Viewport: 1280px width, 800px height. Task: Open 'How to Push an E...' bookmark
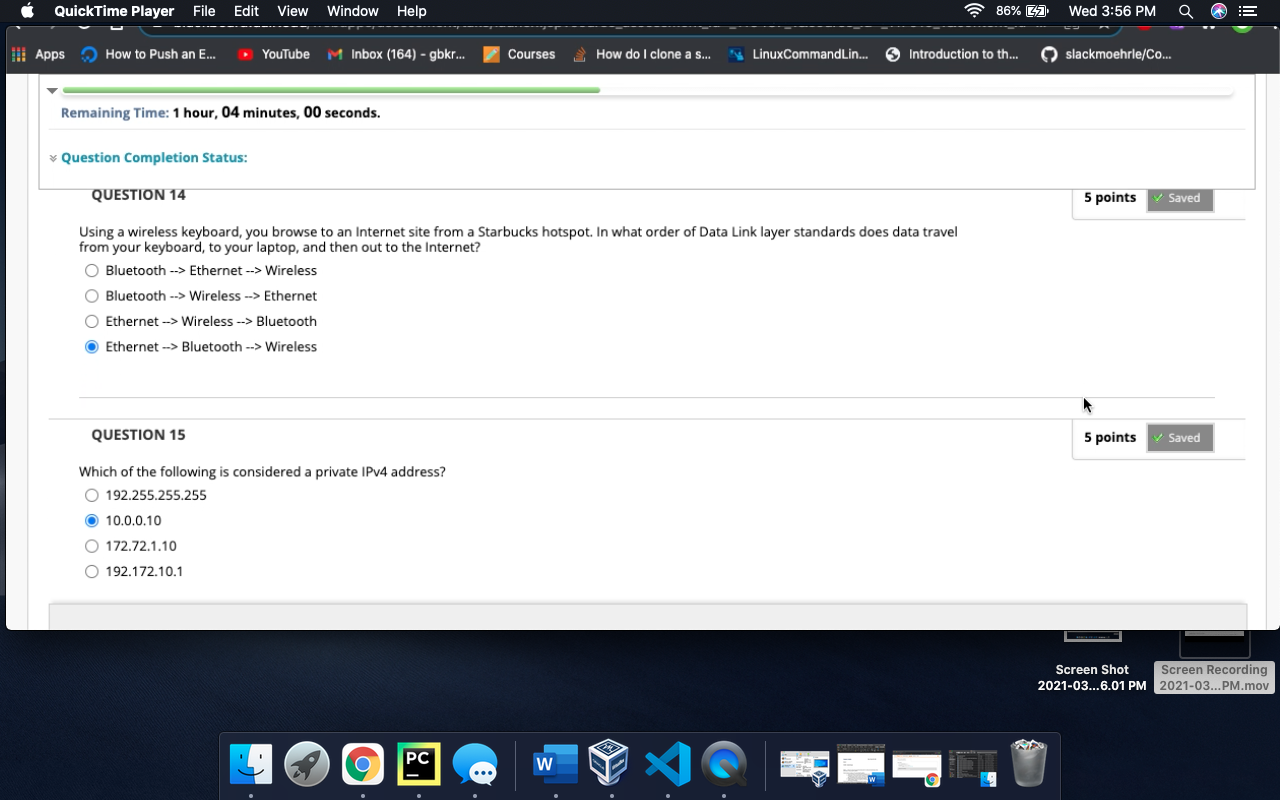pos(148,54)
